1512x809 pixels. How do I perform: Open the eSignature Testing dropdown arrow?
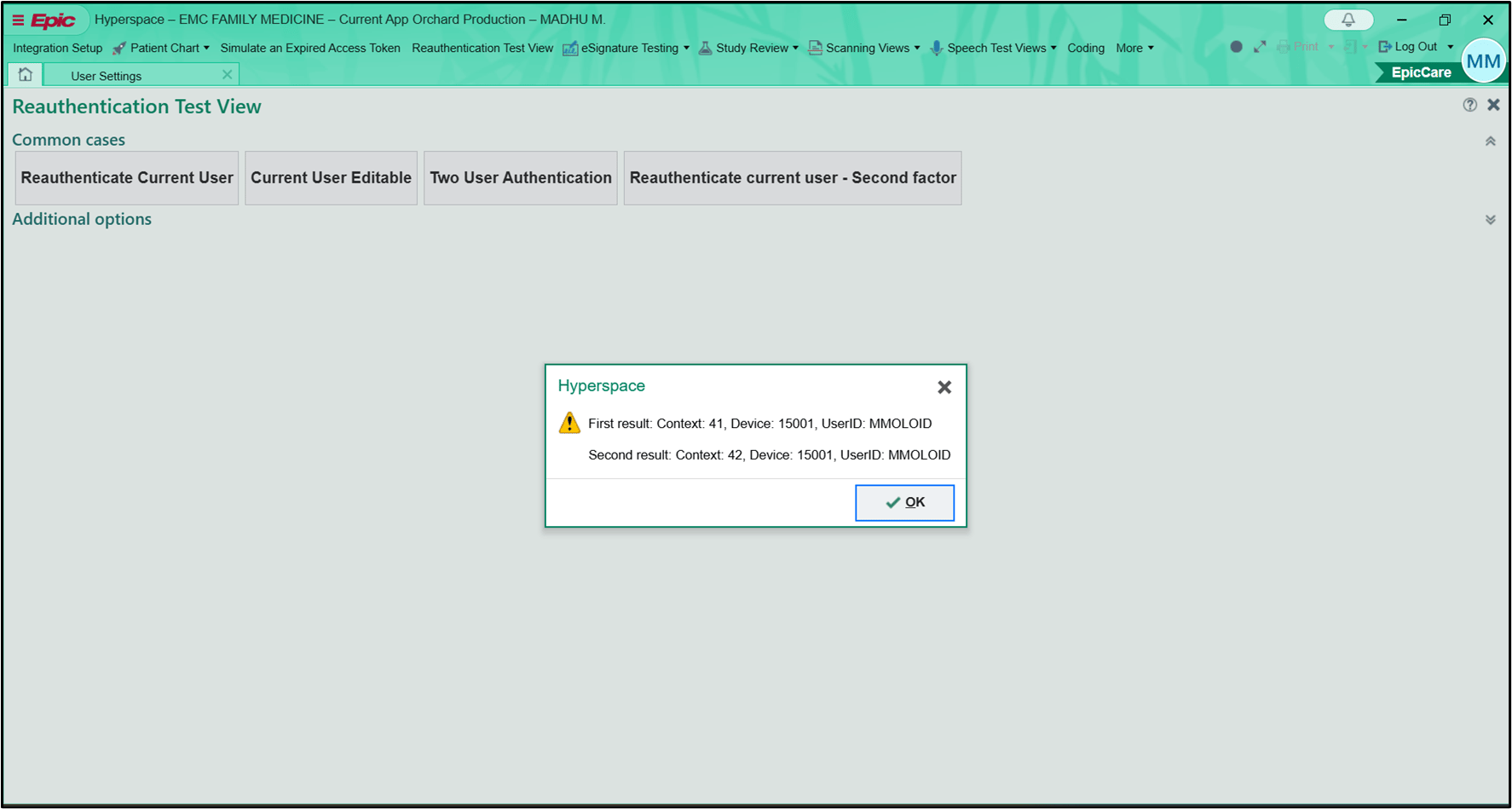click(686, 49)
